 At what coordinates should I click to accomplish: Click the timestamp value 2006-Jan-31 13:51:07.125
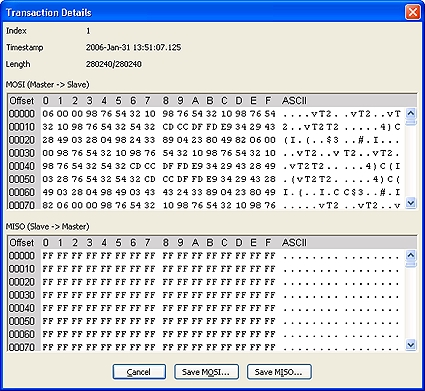[133, 47]
